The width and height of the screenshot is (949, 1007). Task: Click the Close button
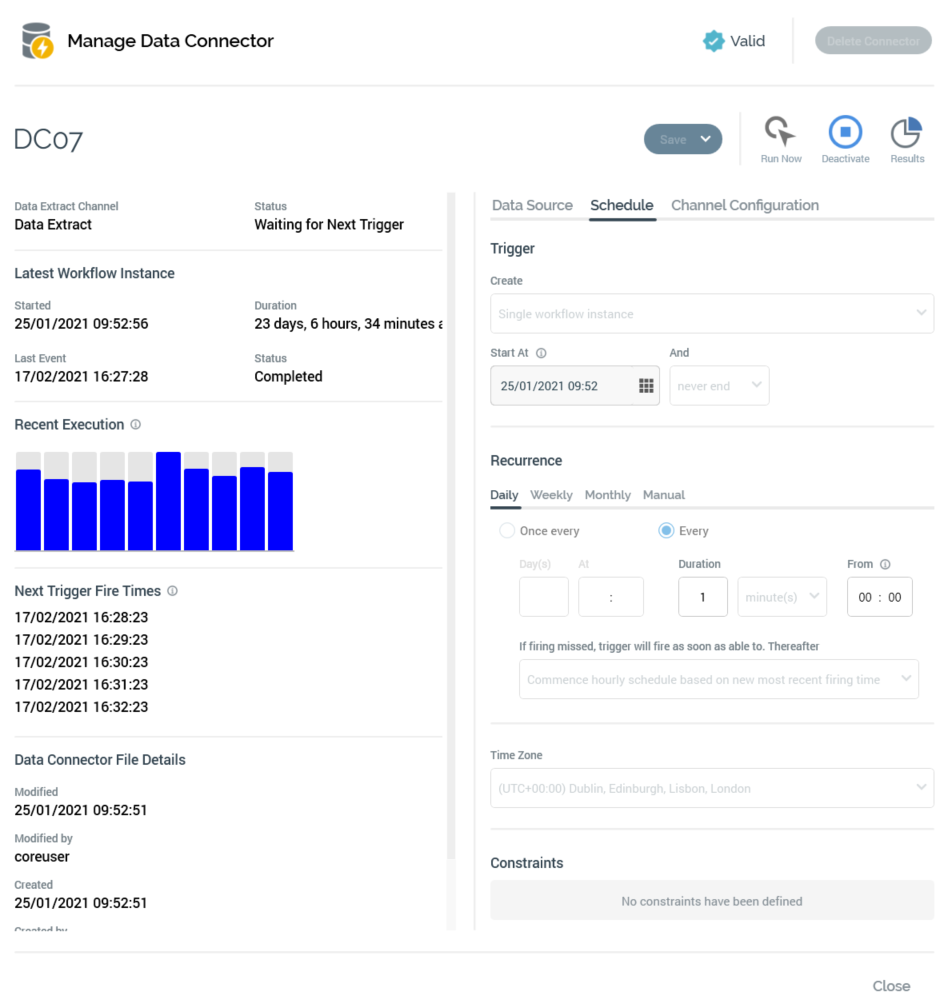(891, 986)
